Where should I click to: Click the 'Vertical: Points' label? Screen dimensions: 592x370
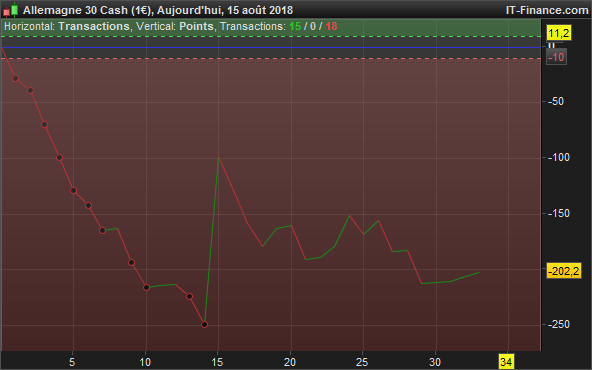tap(175, 26)
